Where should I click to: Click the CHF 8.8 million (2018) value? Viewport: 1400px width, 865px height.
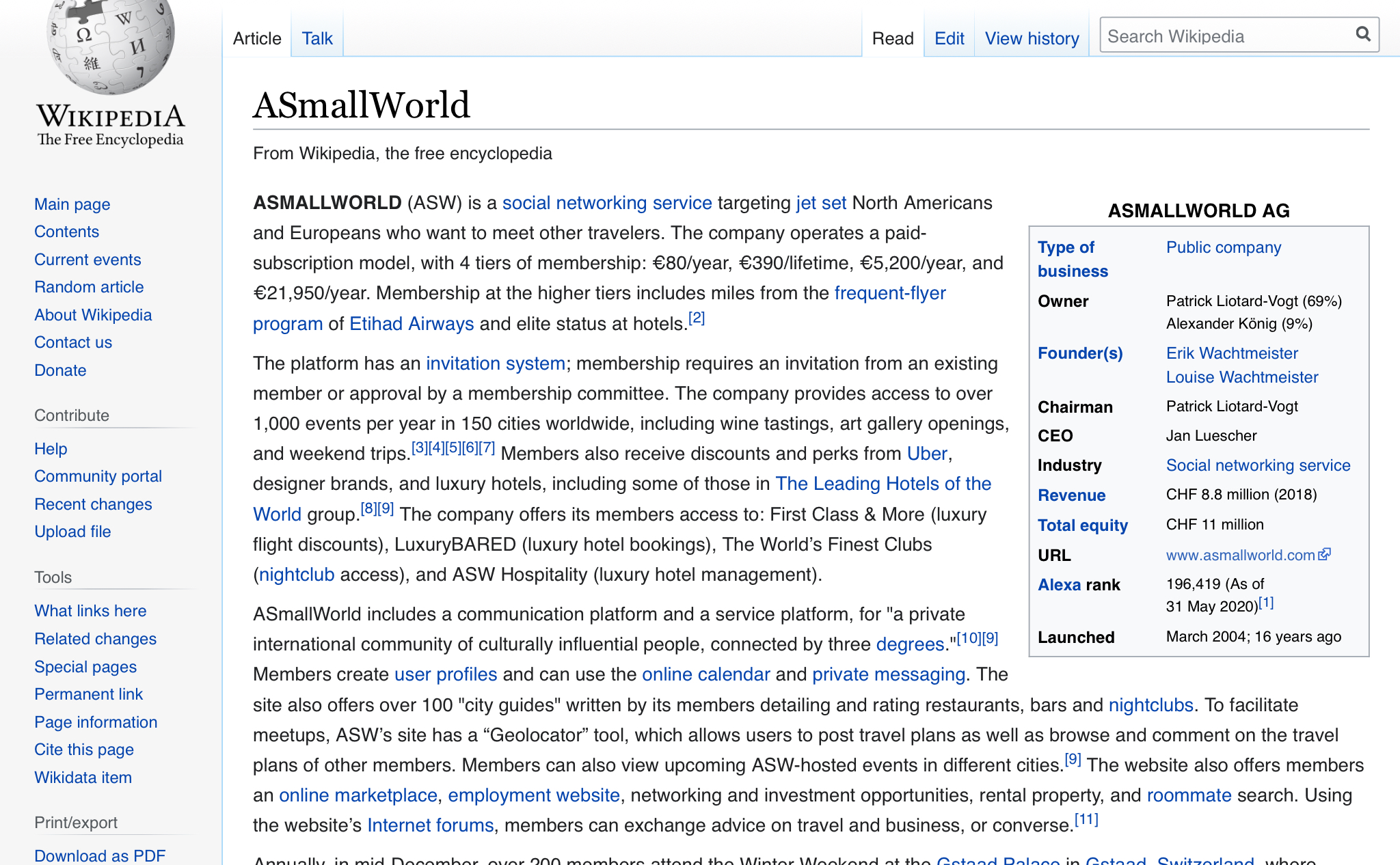click(1241, 495)
